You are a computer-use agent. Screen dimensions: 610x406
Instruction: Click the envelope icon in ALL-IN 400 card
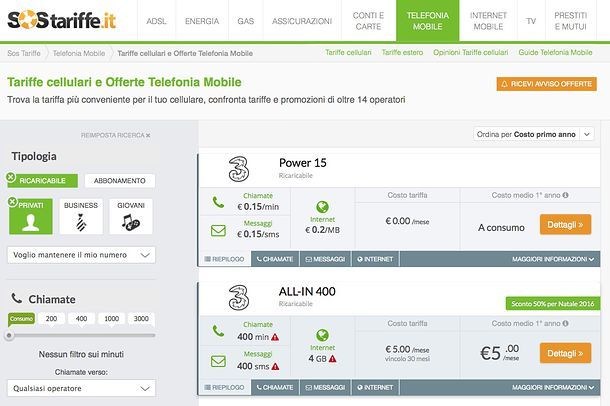coord(218,361)
